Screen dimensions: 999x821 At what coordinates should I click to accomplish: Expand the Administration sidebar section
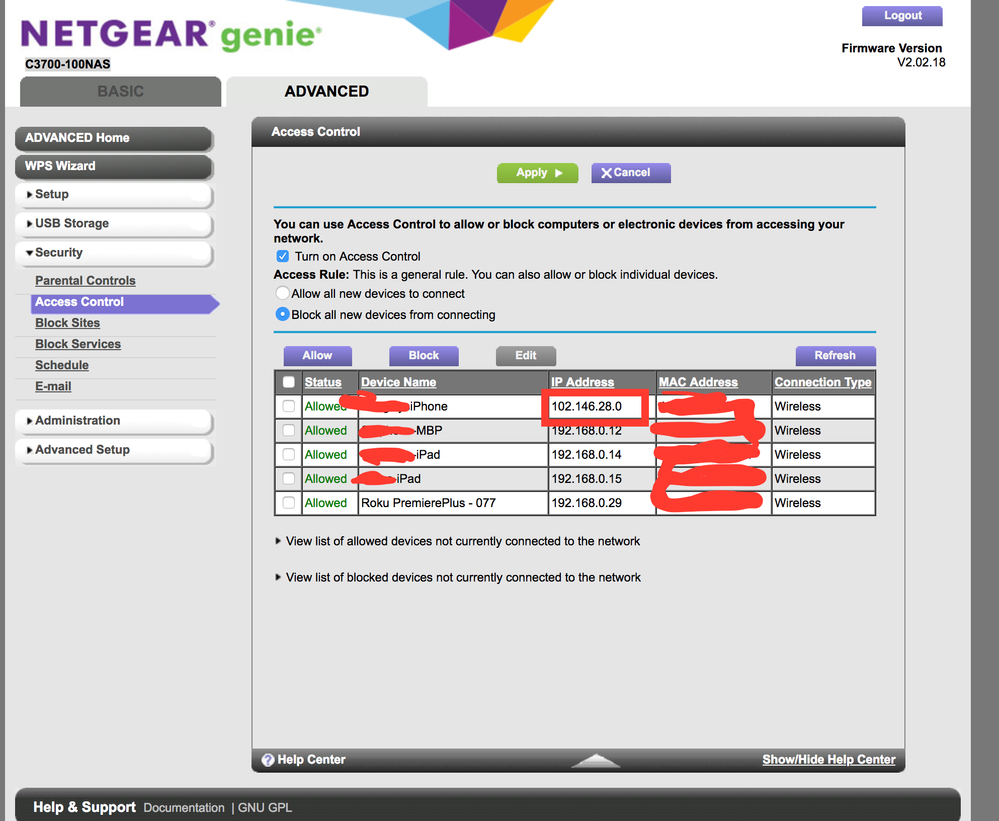tap(113, 421)
